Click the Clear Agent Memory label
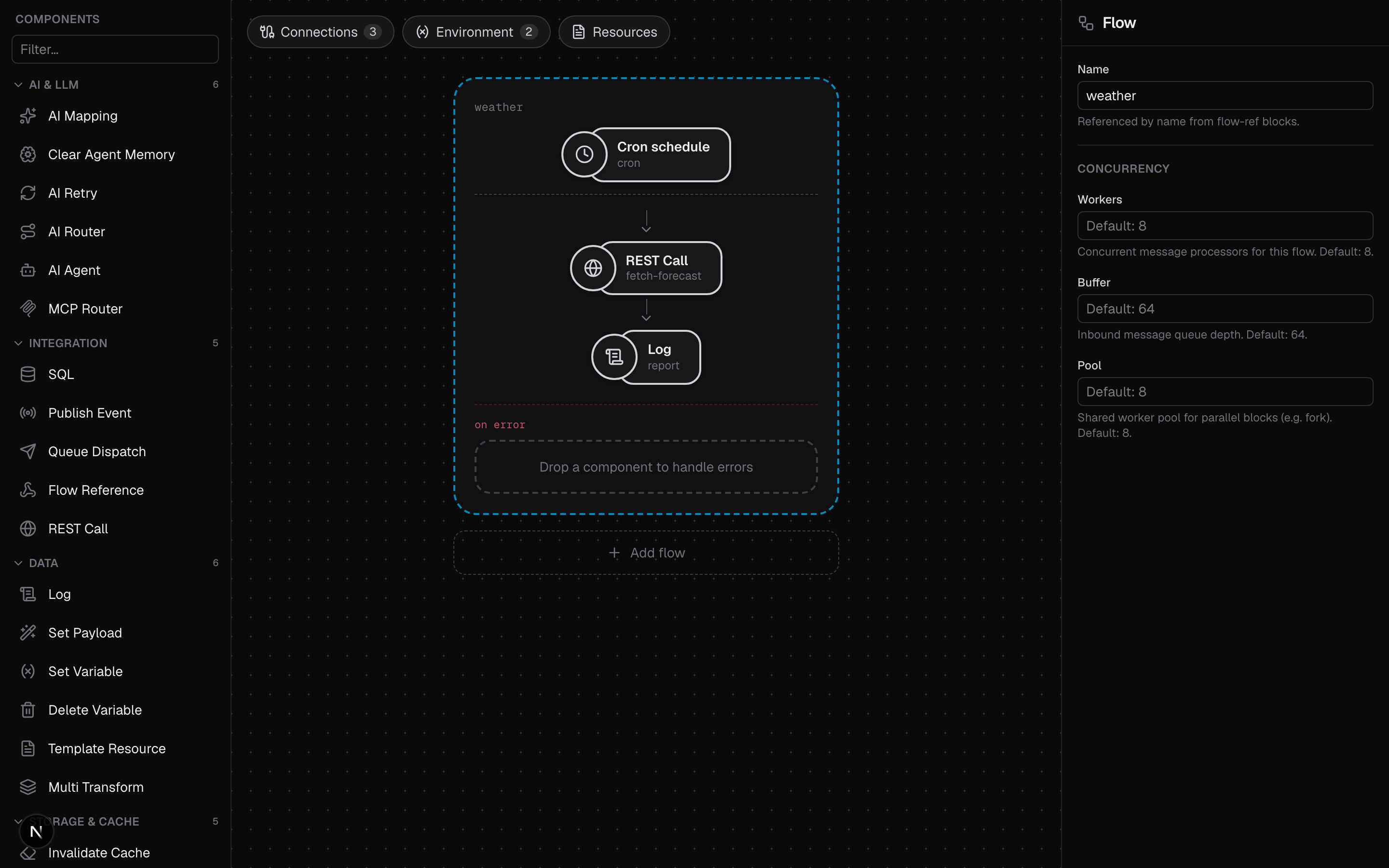 (x=111, y=154)
